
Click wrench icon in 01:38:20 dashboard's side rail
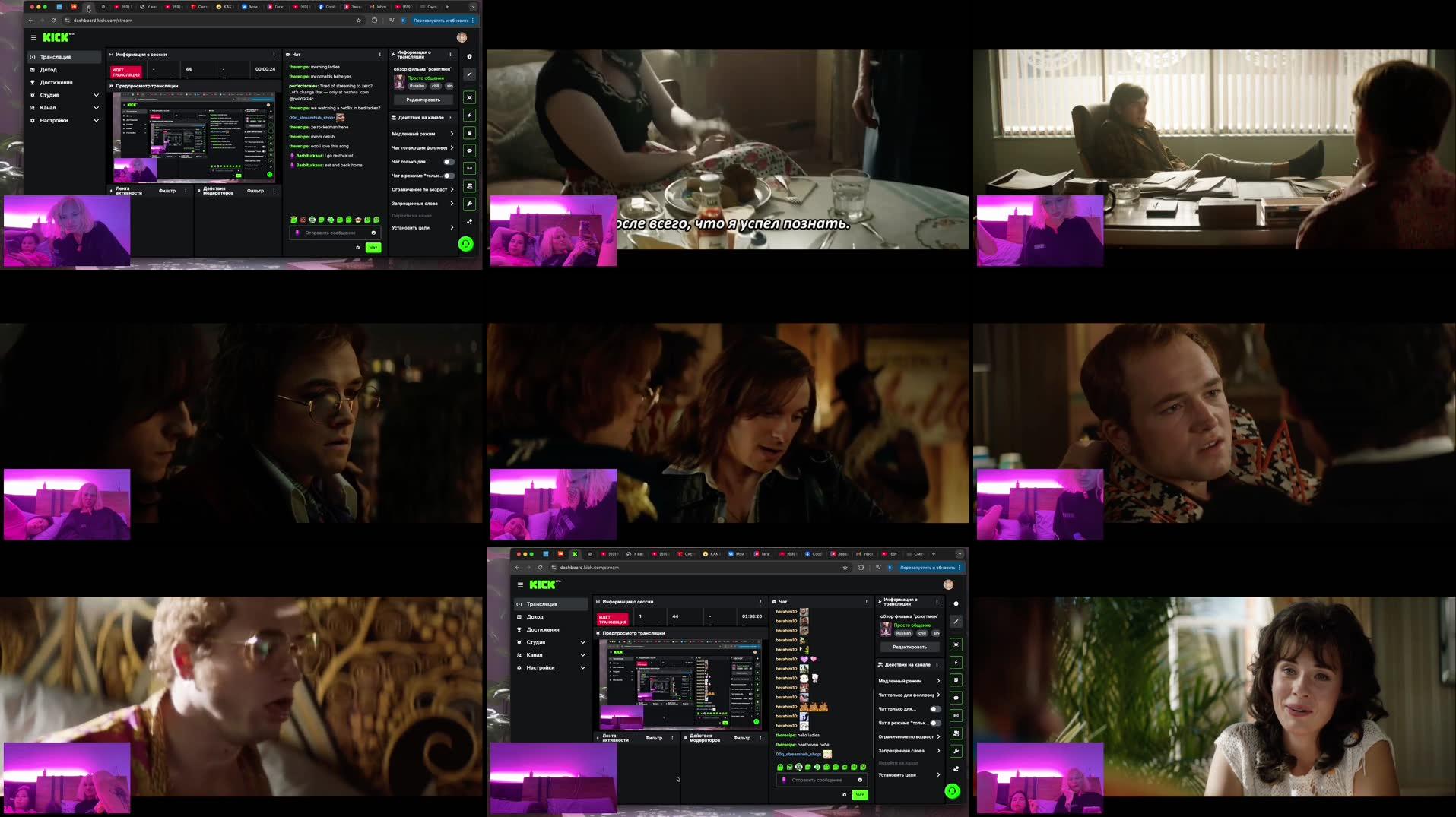click(956, 751)
